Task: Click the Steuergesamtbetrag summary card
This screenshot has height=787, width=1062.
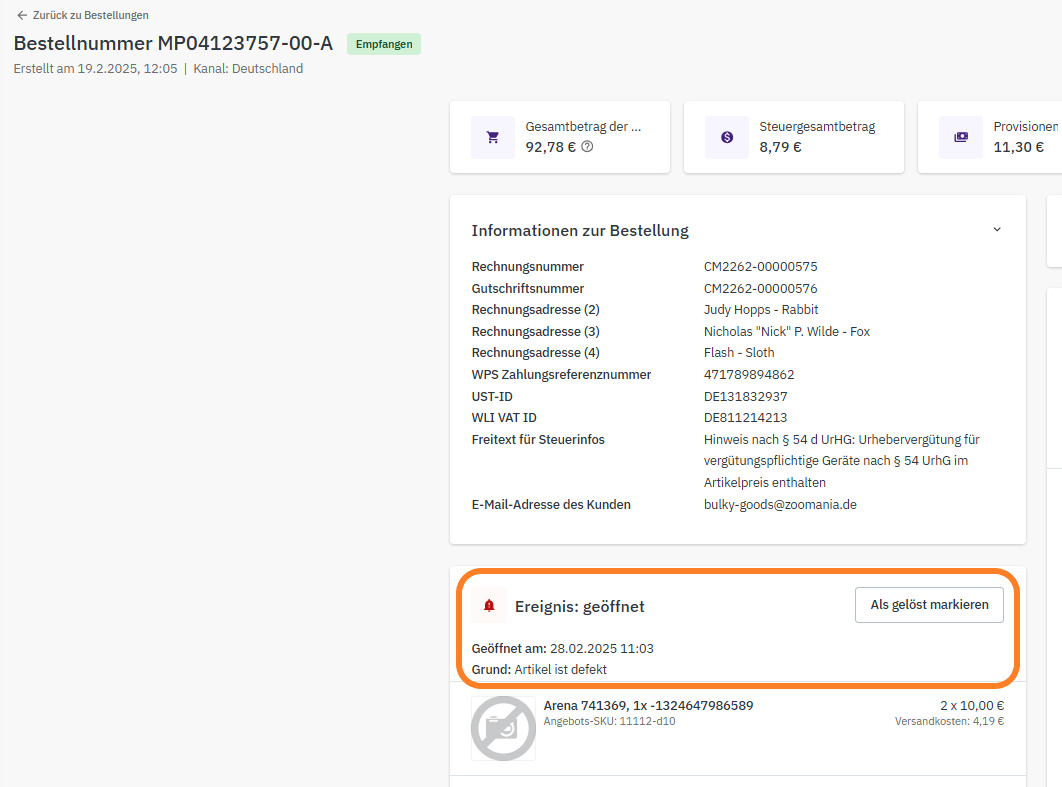Action: [794, 137]
